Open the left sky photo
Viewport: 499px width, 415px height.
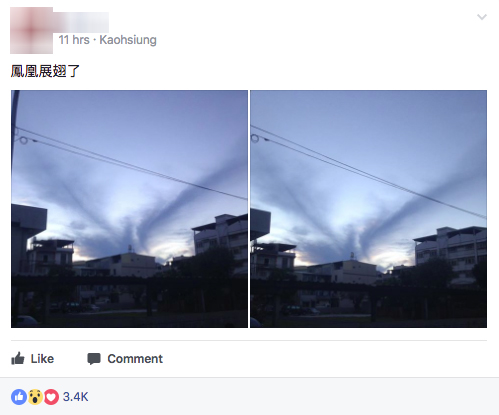coord(129,209)
